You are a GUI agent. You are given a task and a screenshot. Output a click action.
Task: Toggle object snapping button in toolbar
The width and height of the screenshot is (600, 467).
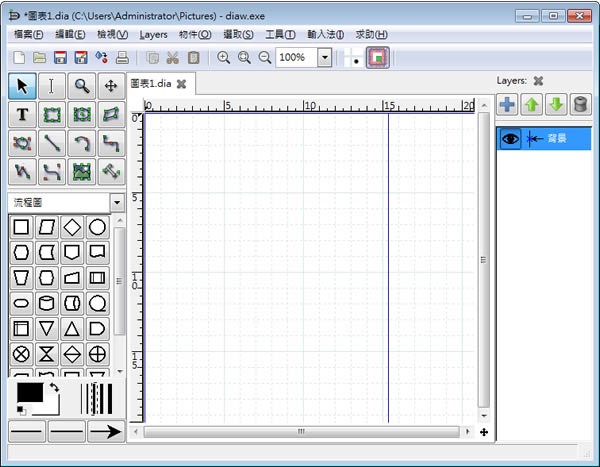(x=377, y=58)
